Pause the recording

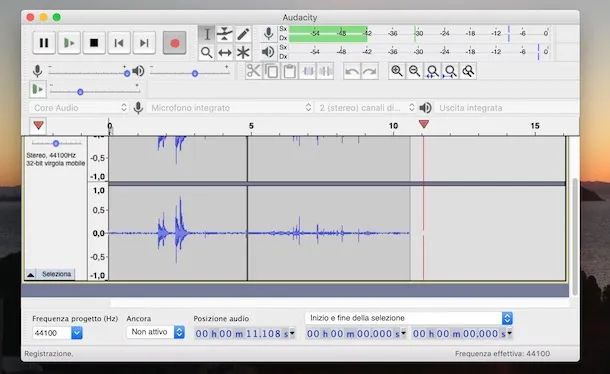click(x=44, y=43)
